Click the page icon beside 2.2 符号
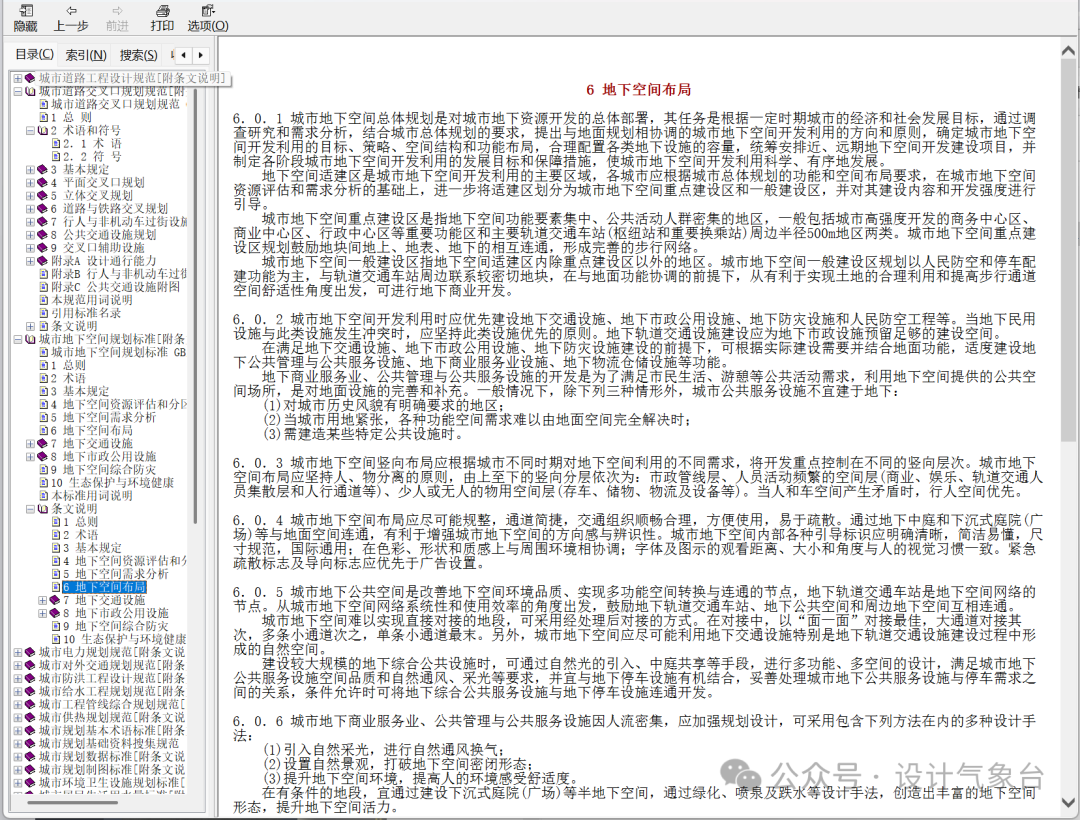Viewport: 1080px width, 820px height. (x=56, y=157)
